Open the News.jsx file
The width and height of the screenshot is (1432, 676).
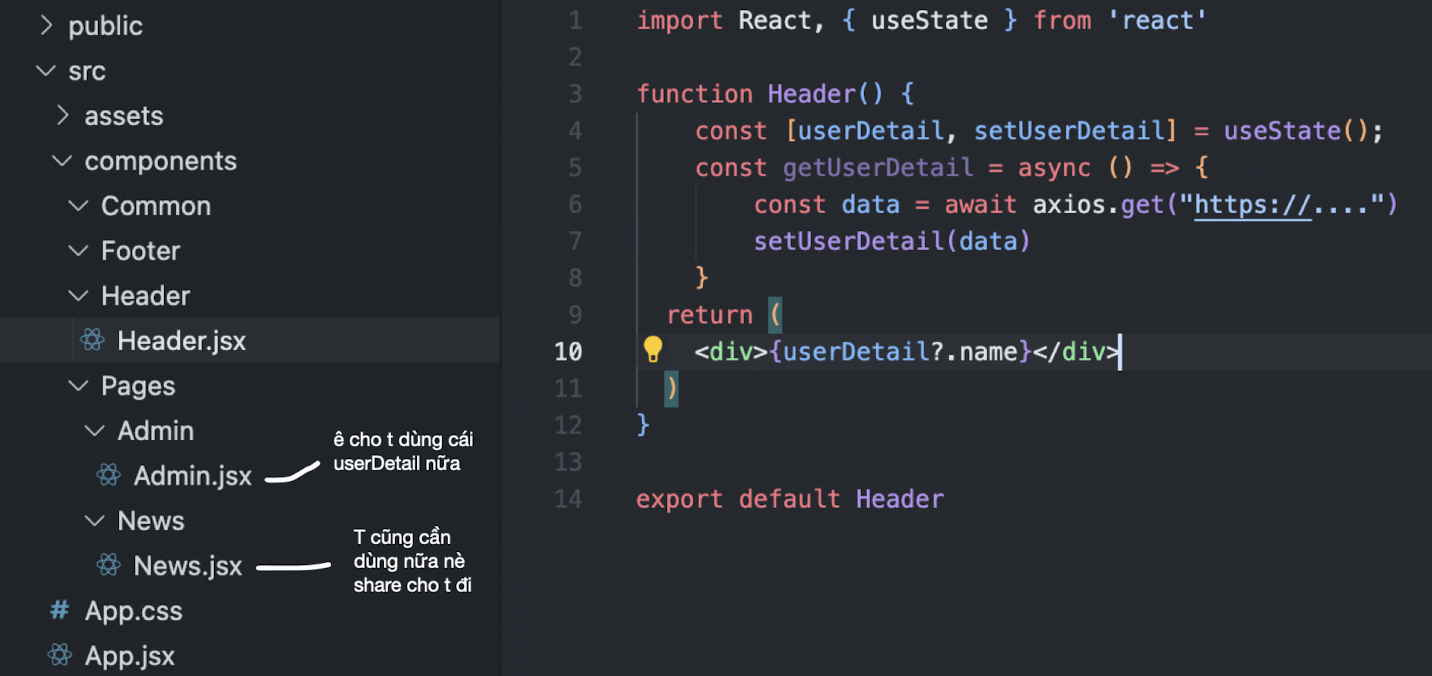pyautogui.click(x=188, y=566)
